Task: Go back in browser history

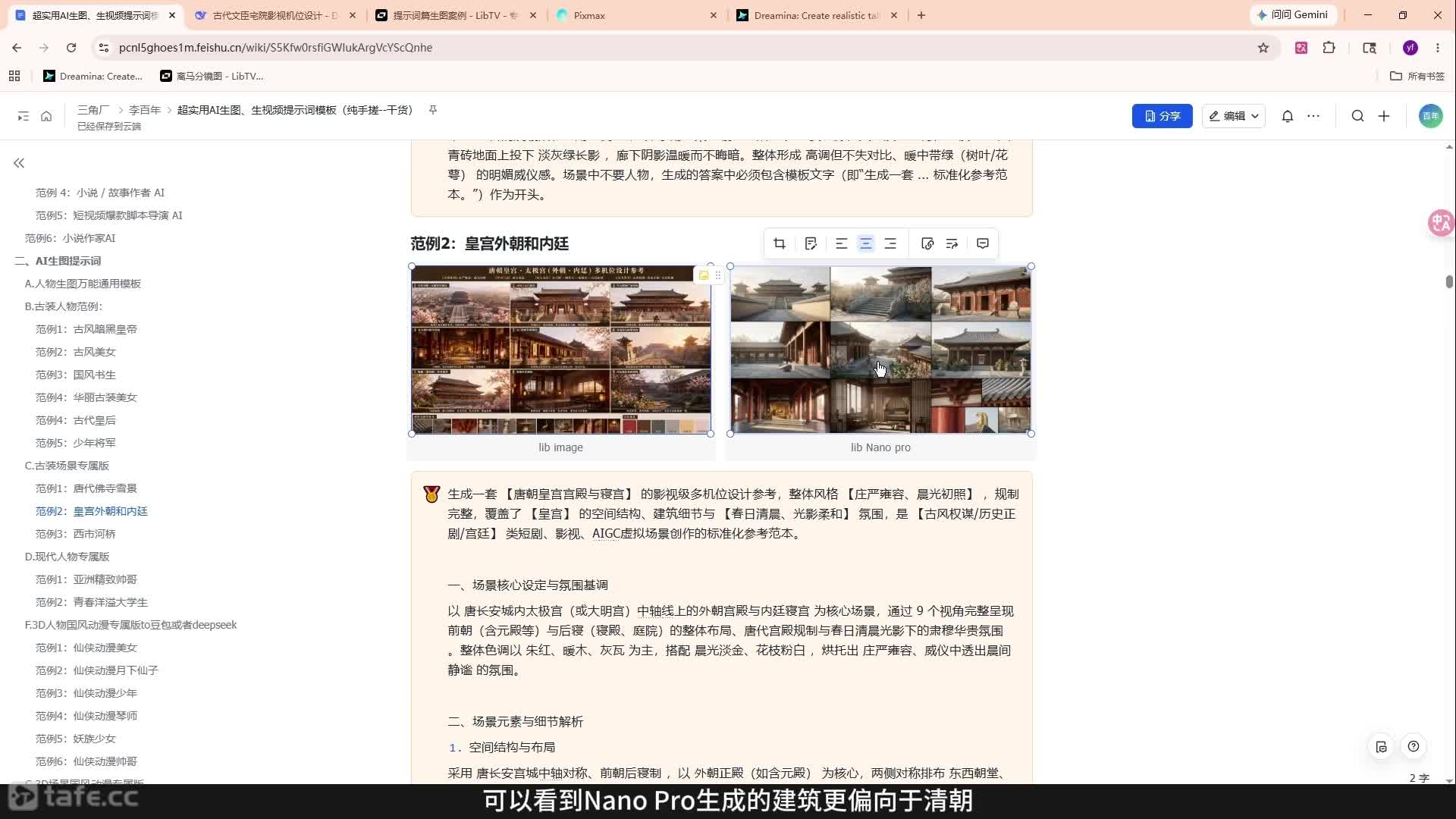Action: pos(17,48)
